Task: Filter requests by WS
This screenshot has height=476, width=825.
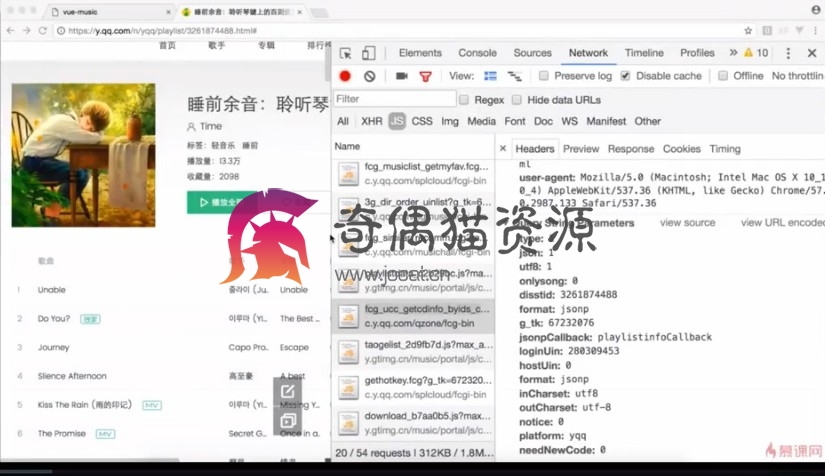Action: tap(569, 121)
